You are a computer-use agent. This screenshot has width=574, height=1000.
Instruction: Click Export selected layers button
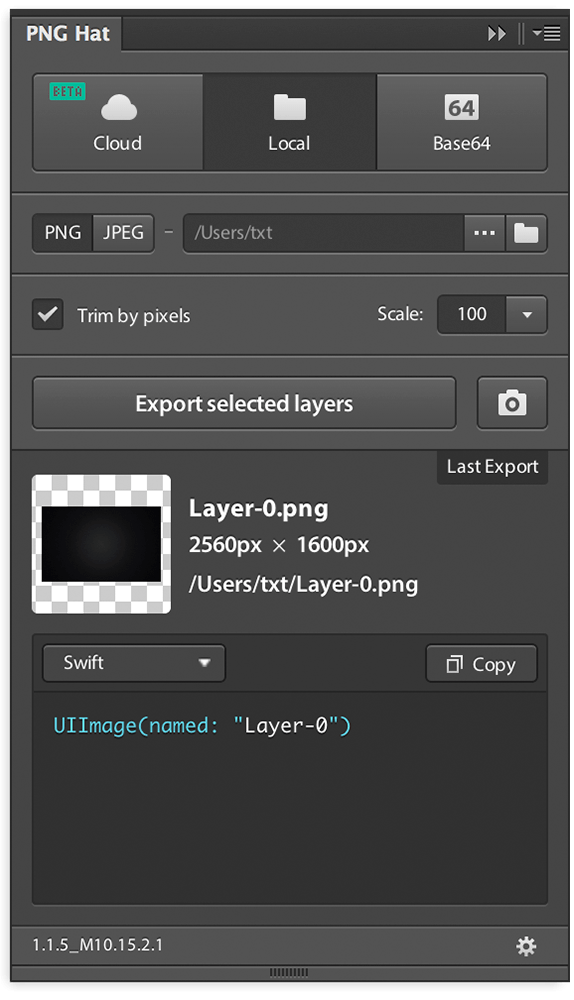click(x=244, y=403)
